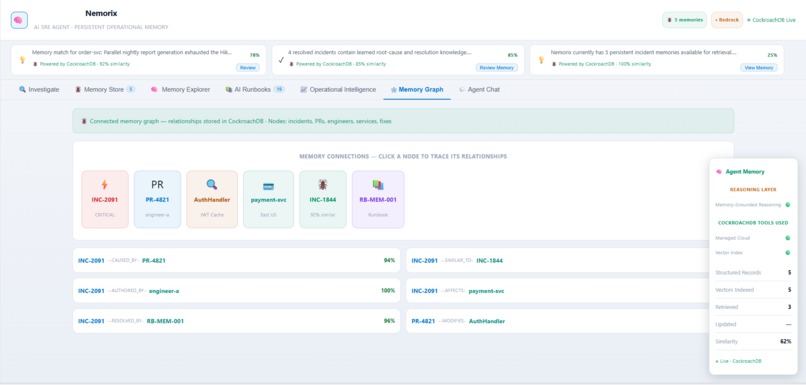The height and width of the screenshot is (385, 806).
Task: Click the lightning icon on INC-2091 node
Action: 105,185
